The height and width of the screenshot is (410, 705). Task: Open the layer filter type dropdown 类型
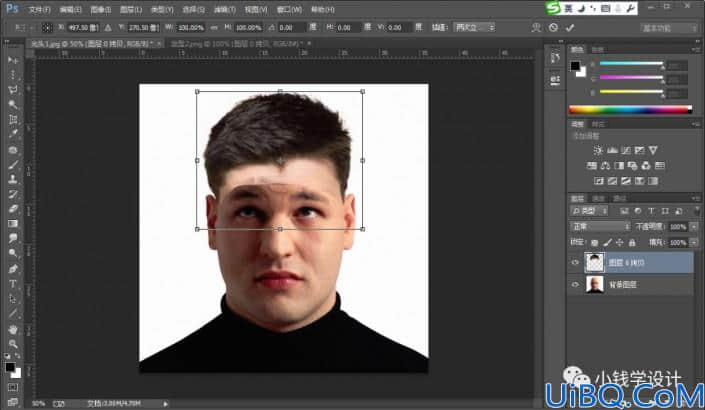point(589,211)
